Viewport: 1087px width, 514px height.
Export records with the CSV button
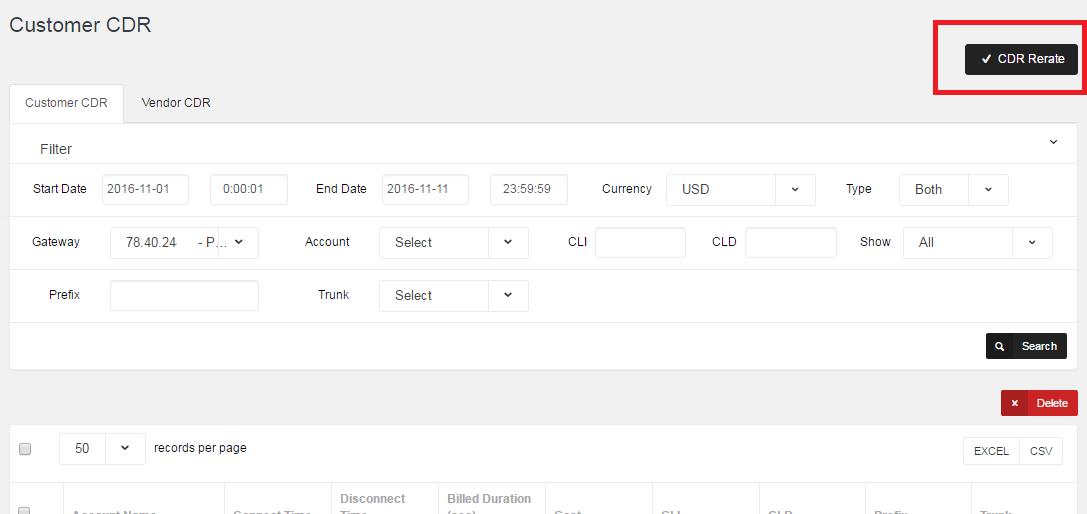pyautogui.click(x=1041, y=451)
